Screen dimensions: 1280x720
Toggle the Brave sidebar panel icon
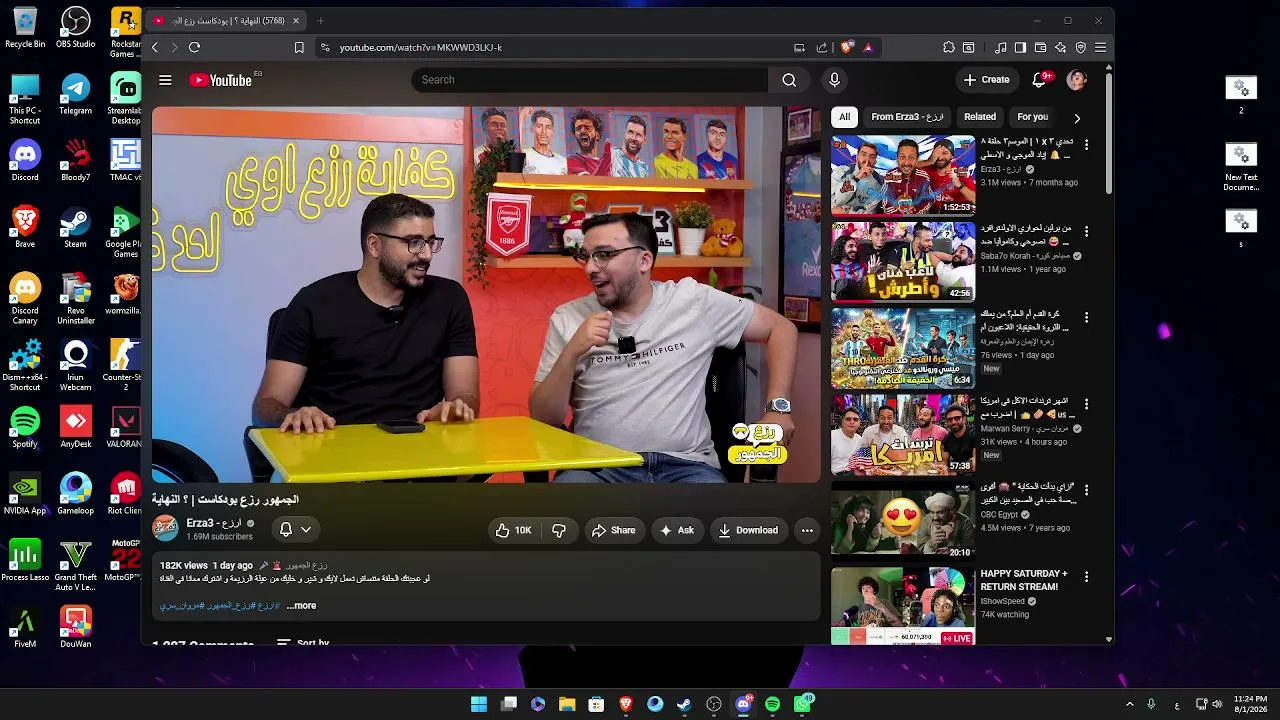(x=1020, y=47)
